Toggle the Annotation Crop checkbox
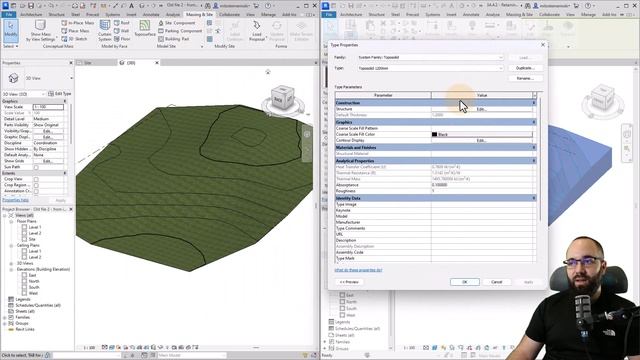The height and width of the screenshot is (360, 640). [36, 191]
